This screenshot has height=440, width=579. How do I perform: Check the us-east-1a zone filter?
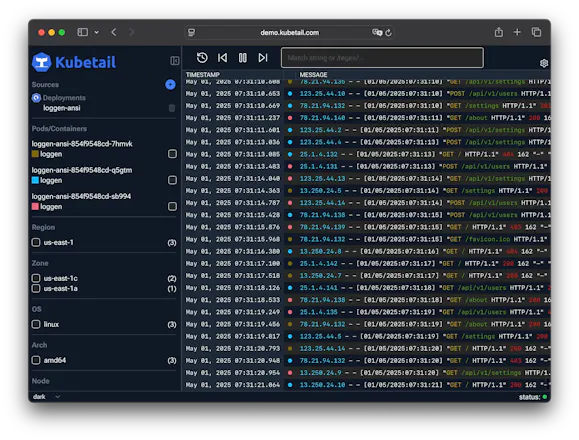point(36,288)
